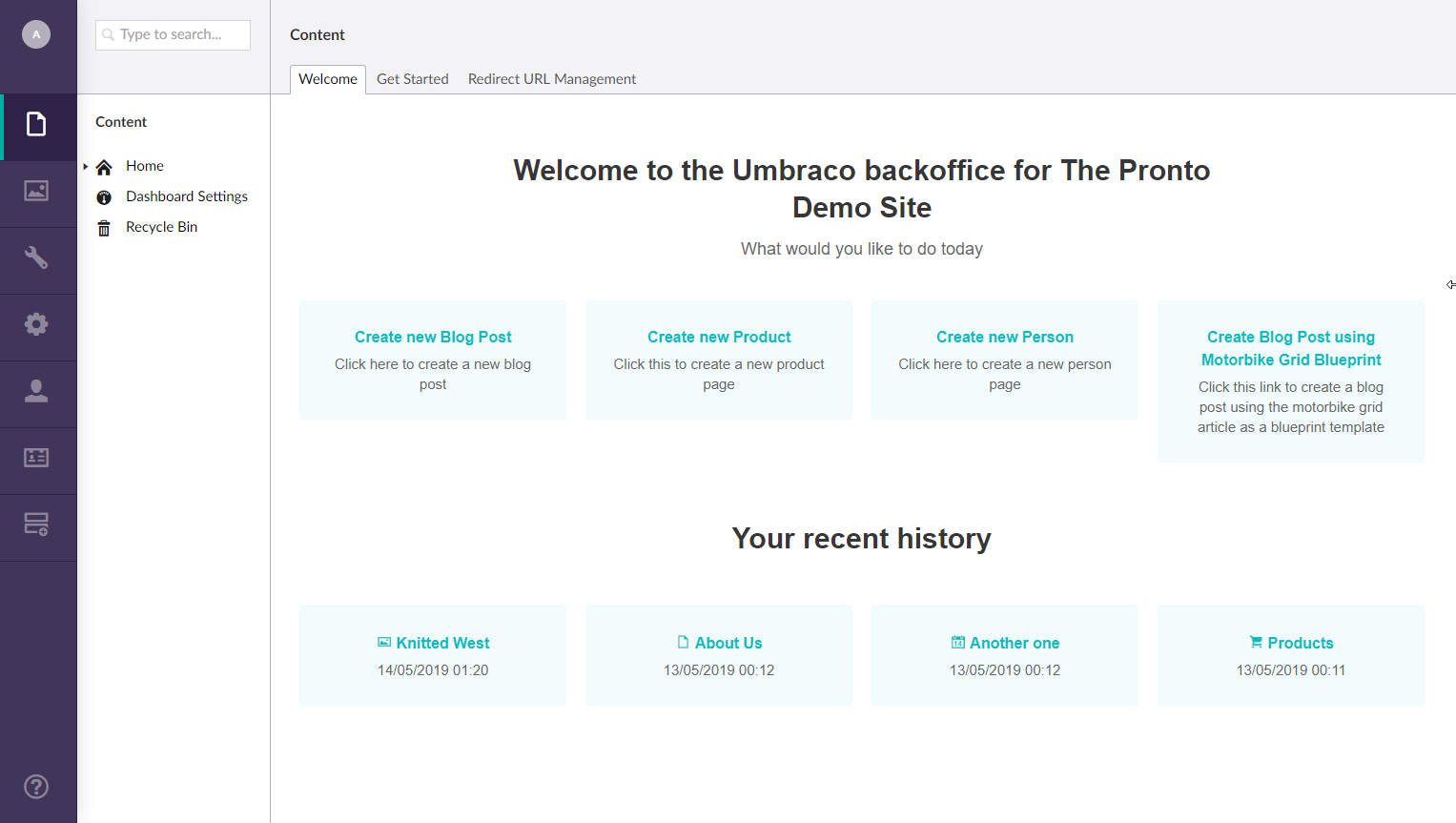Click the document icon beside About Us

(x=683, y=642)
